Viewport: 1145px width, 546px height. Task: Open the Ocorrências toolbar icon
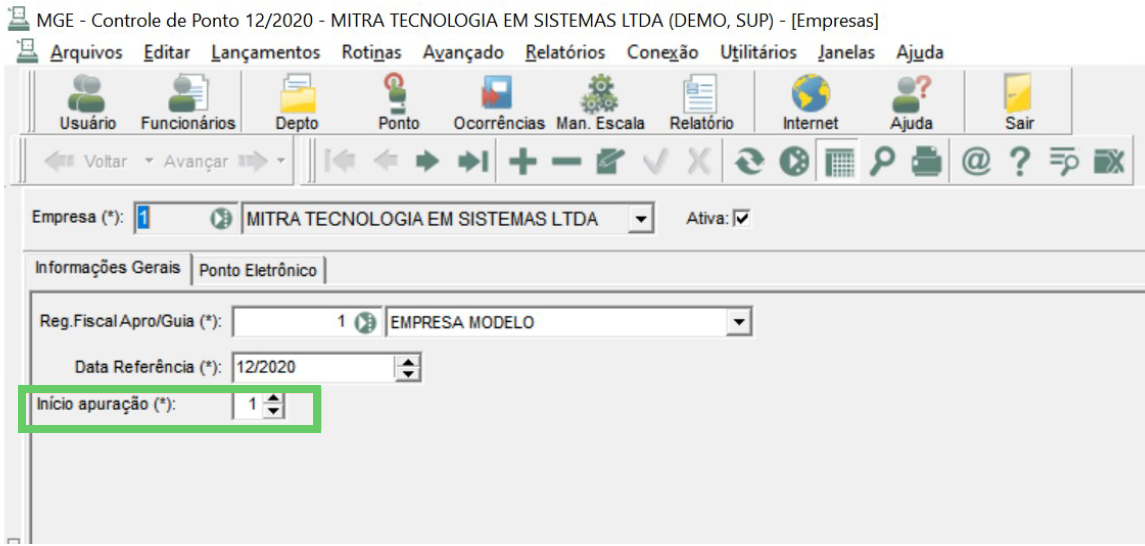tap(499, 102)
